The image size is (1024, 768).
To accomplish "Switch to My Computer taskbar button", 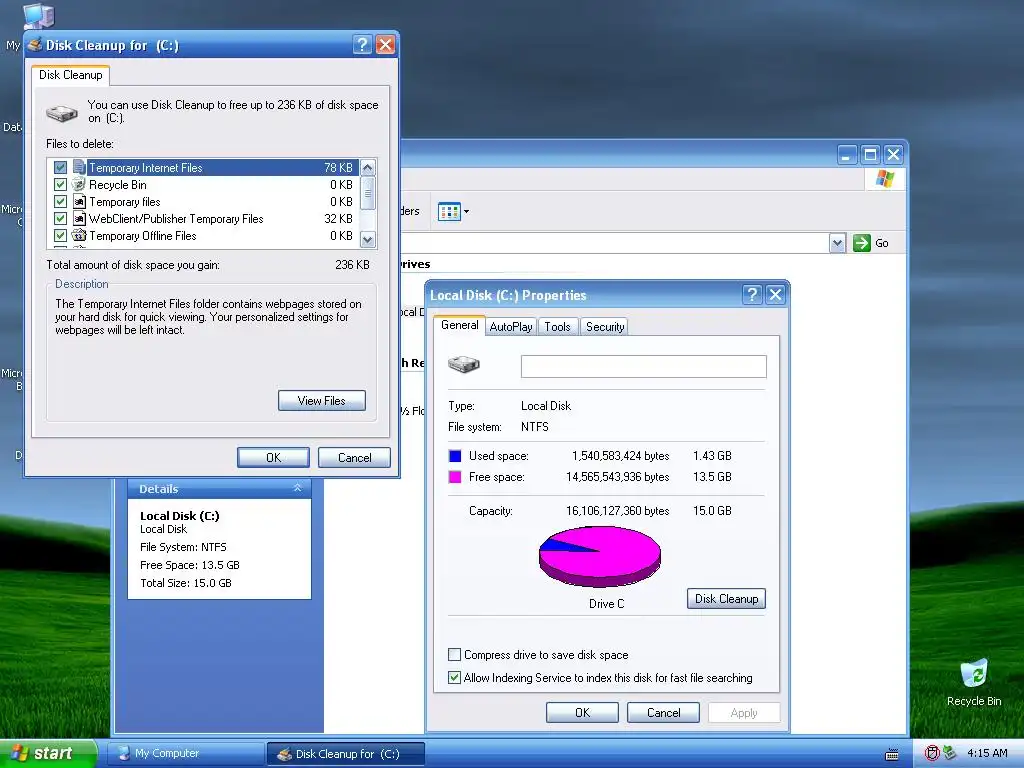I will tap(186, 753).
